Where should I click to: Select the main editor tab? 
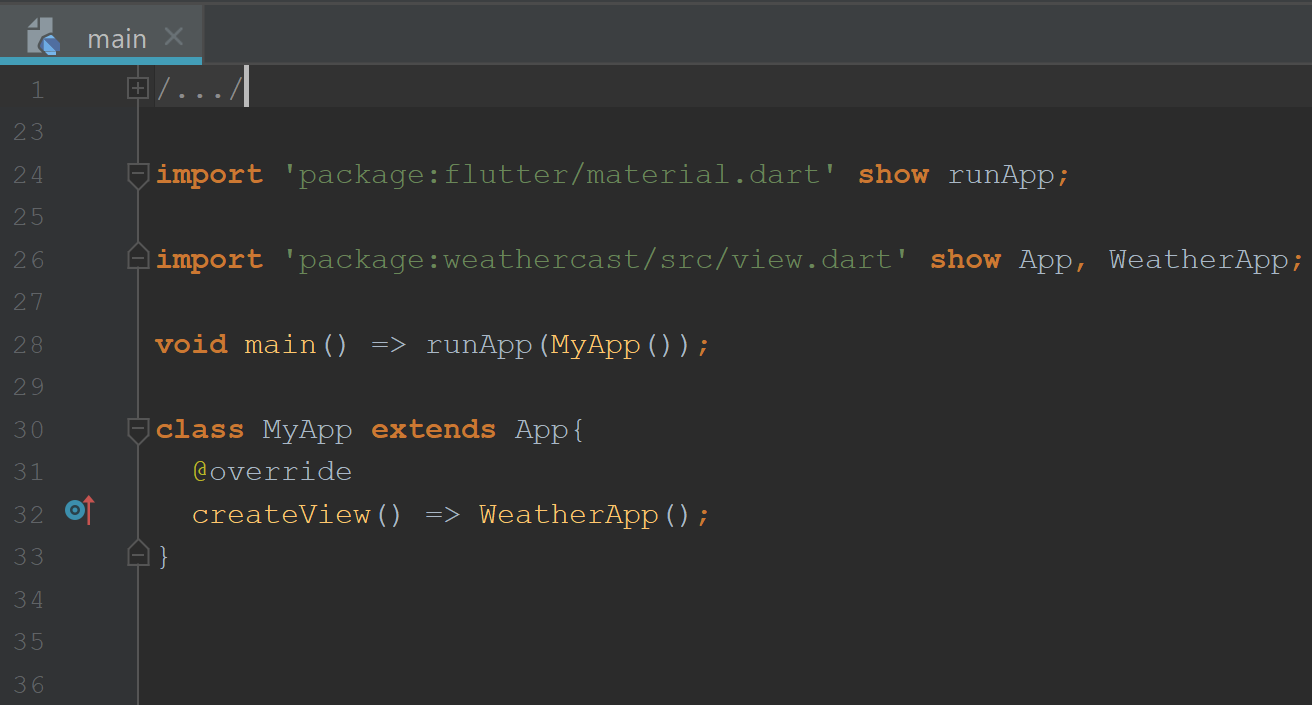(x=118, y=38)
